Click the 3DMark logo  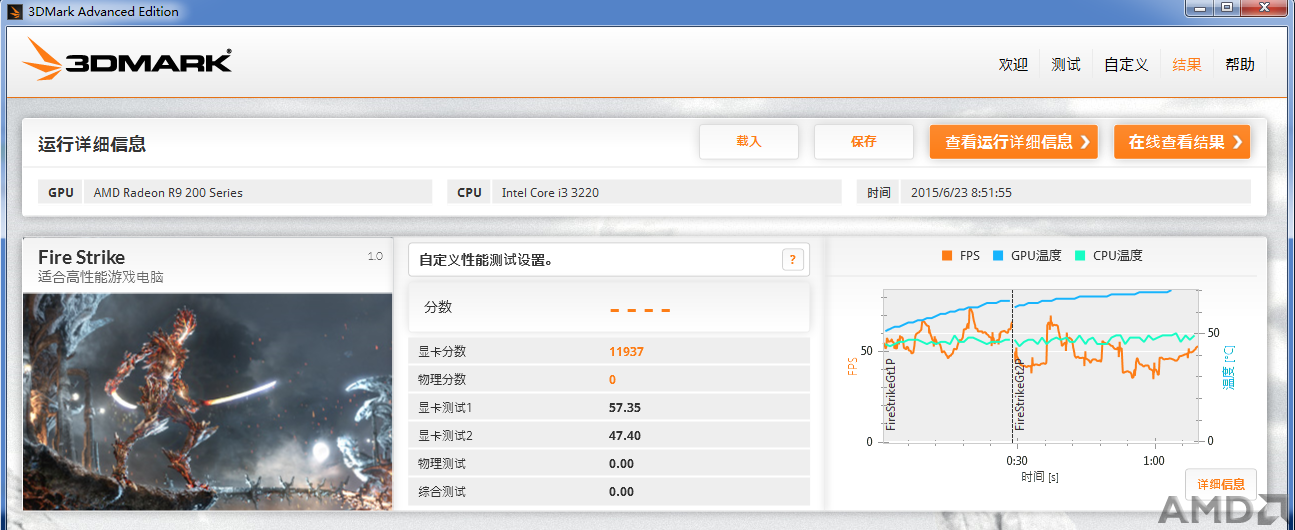click(x=128, y=62)
